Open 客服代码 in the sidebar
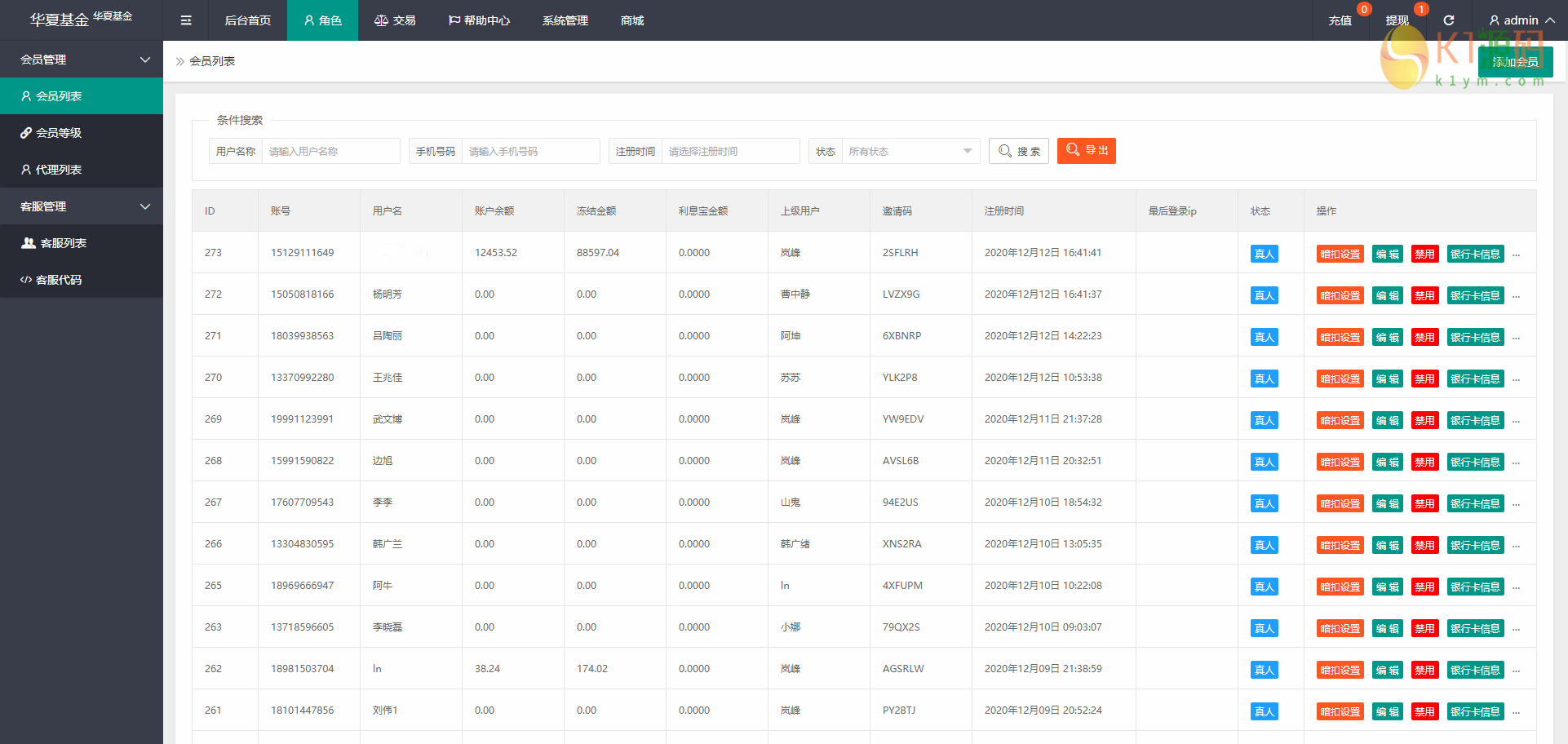1568x744 pixels. coord(59,280)
